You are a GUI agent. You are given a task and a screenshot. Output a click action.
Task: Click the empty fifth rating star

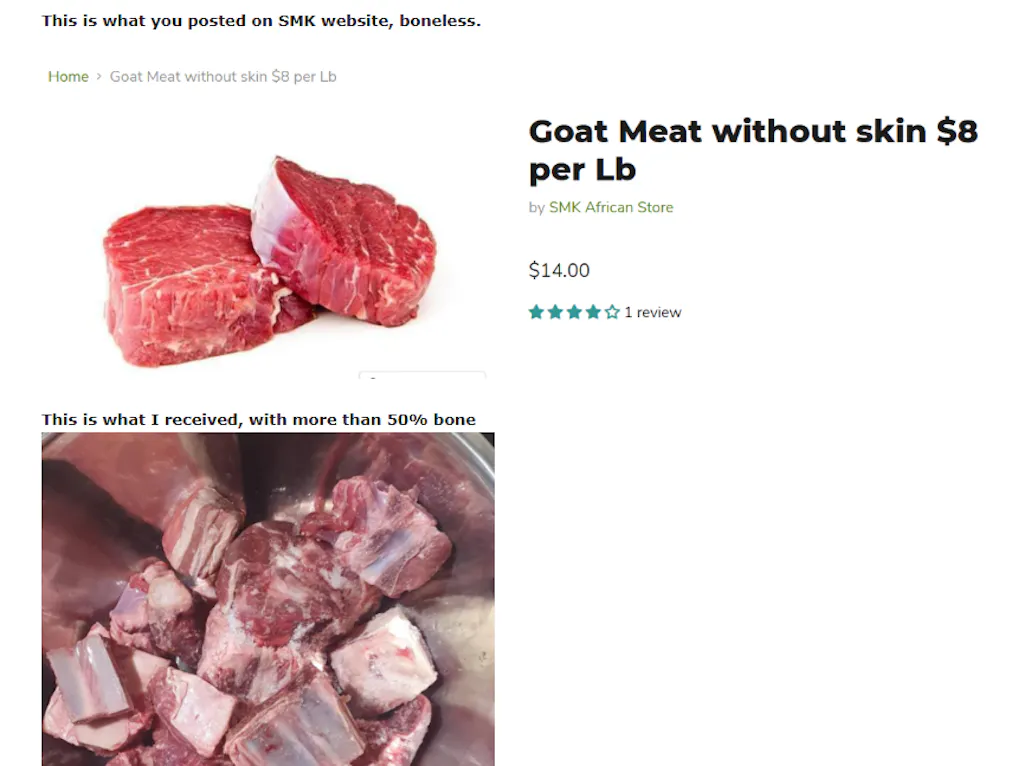(612, 313)
